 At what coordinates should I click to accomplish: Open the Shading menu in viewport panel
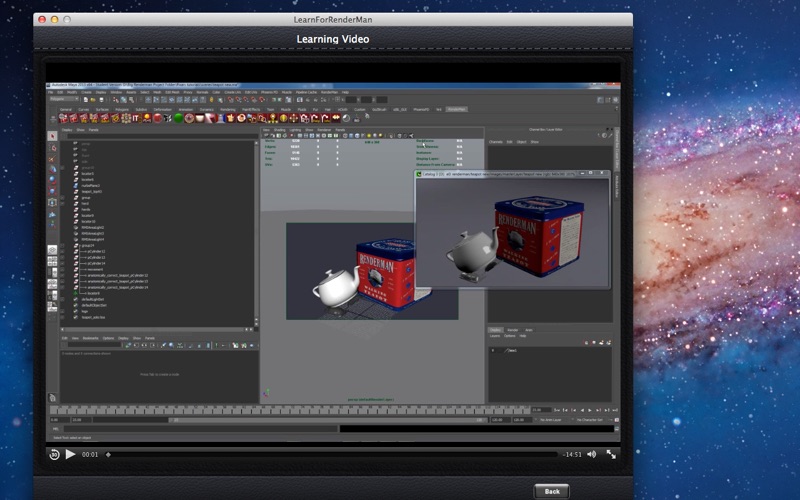pos(280,130)
